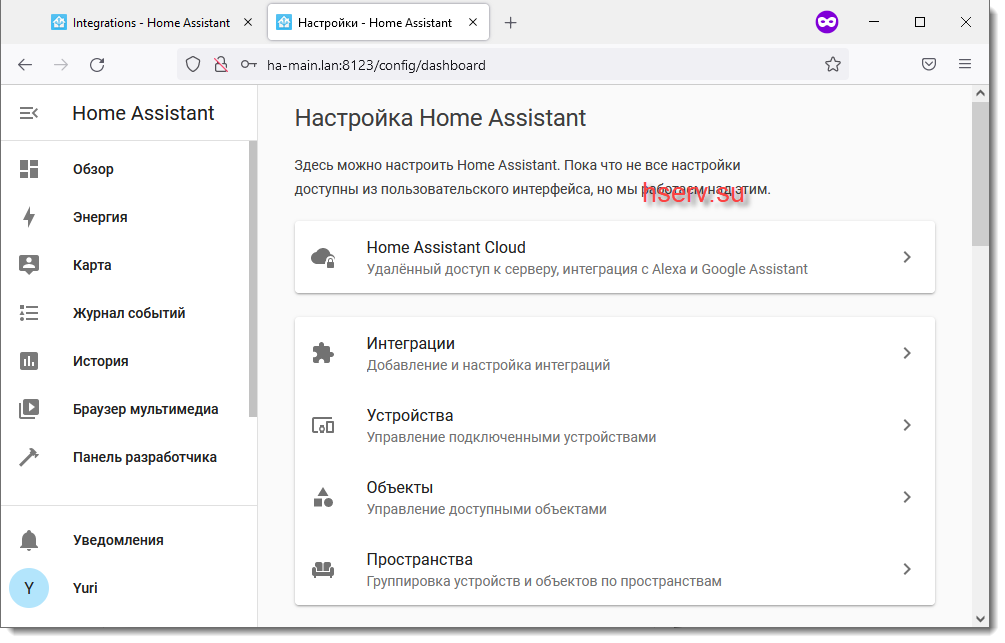Expand the Устройства row chevron
Screen dimensions: 1005x643
click(x=906, y=425)
